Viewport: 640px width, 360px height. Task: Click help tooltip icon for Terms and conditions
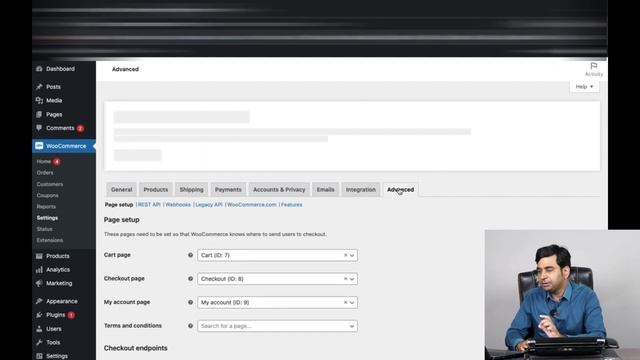click(190, 326)
